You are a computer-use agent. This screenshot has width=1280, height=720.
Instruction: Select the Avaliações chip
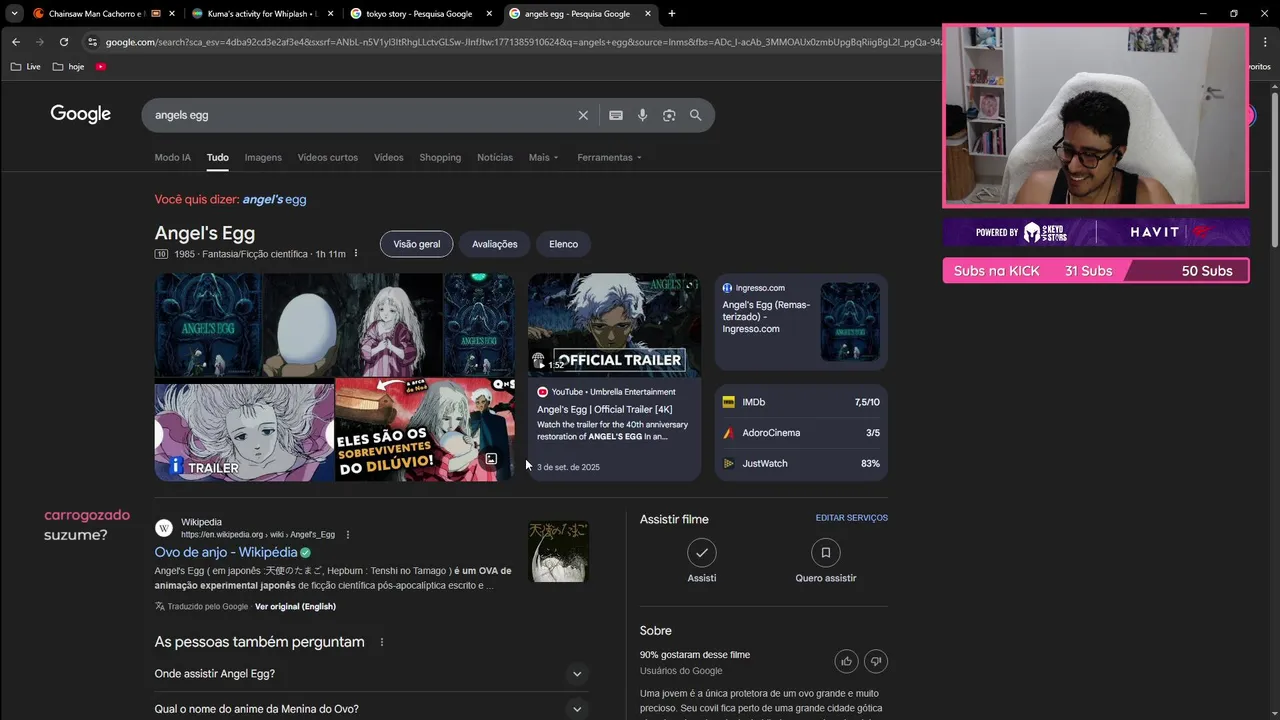[495, 244]
